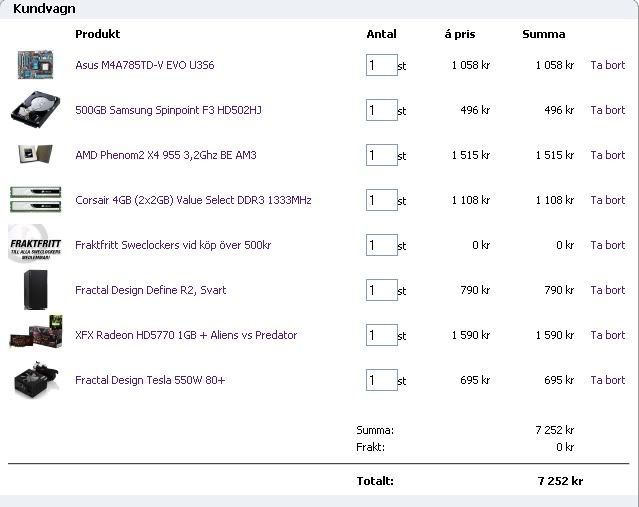The height and width of the screenshot is (507, 639).
Task: Open the XFX Radeon HD5770 1GB product link
Action: [186, 335]
